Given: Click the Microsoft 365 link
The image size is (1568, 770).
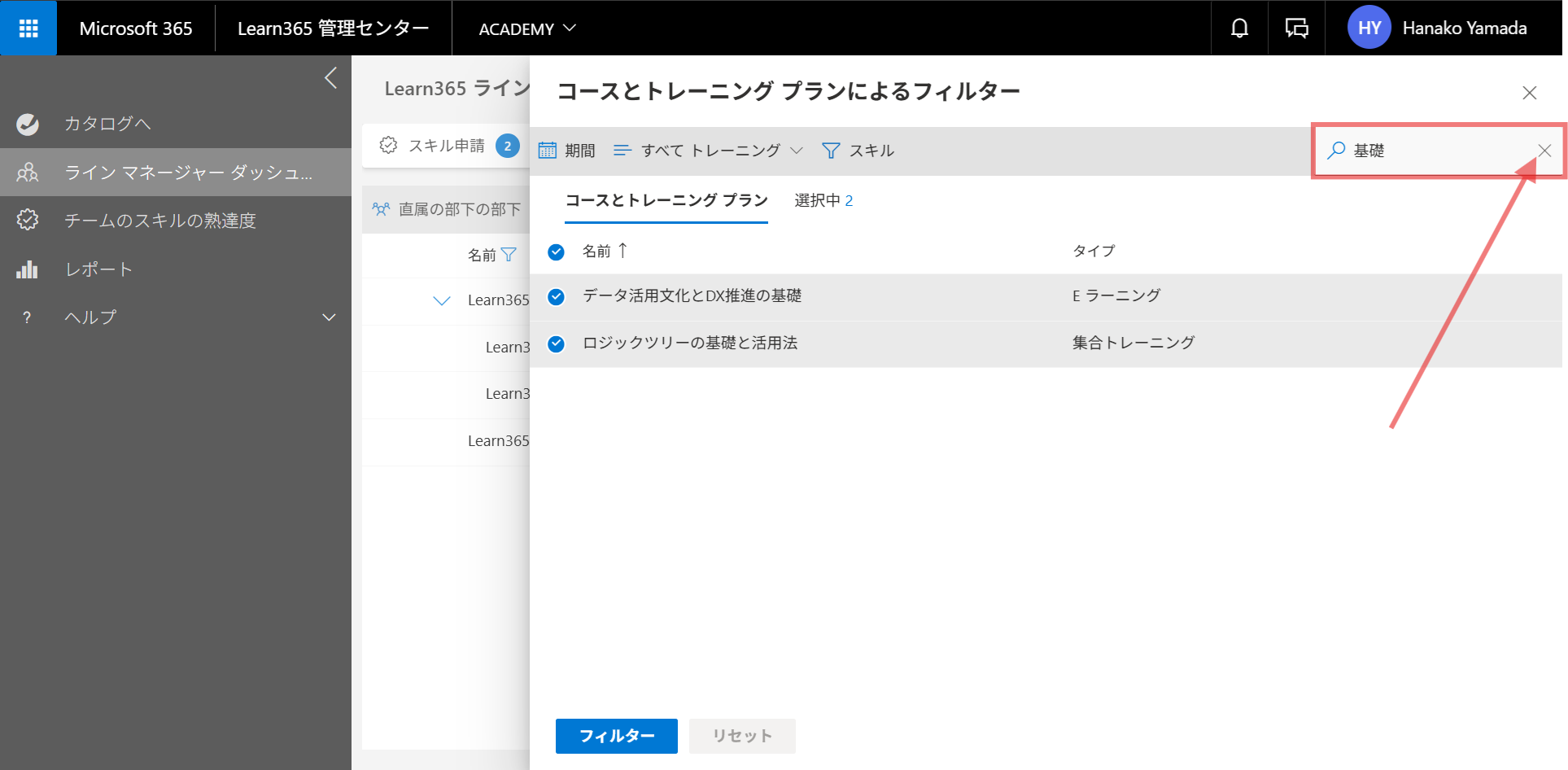Looking at the screenshot, I should point(136,28).
